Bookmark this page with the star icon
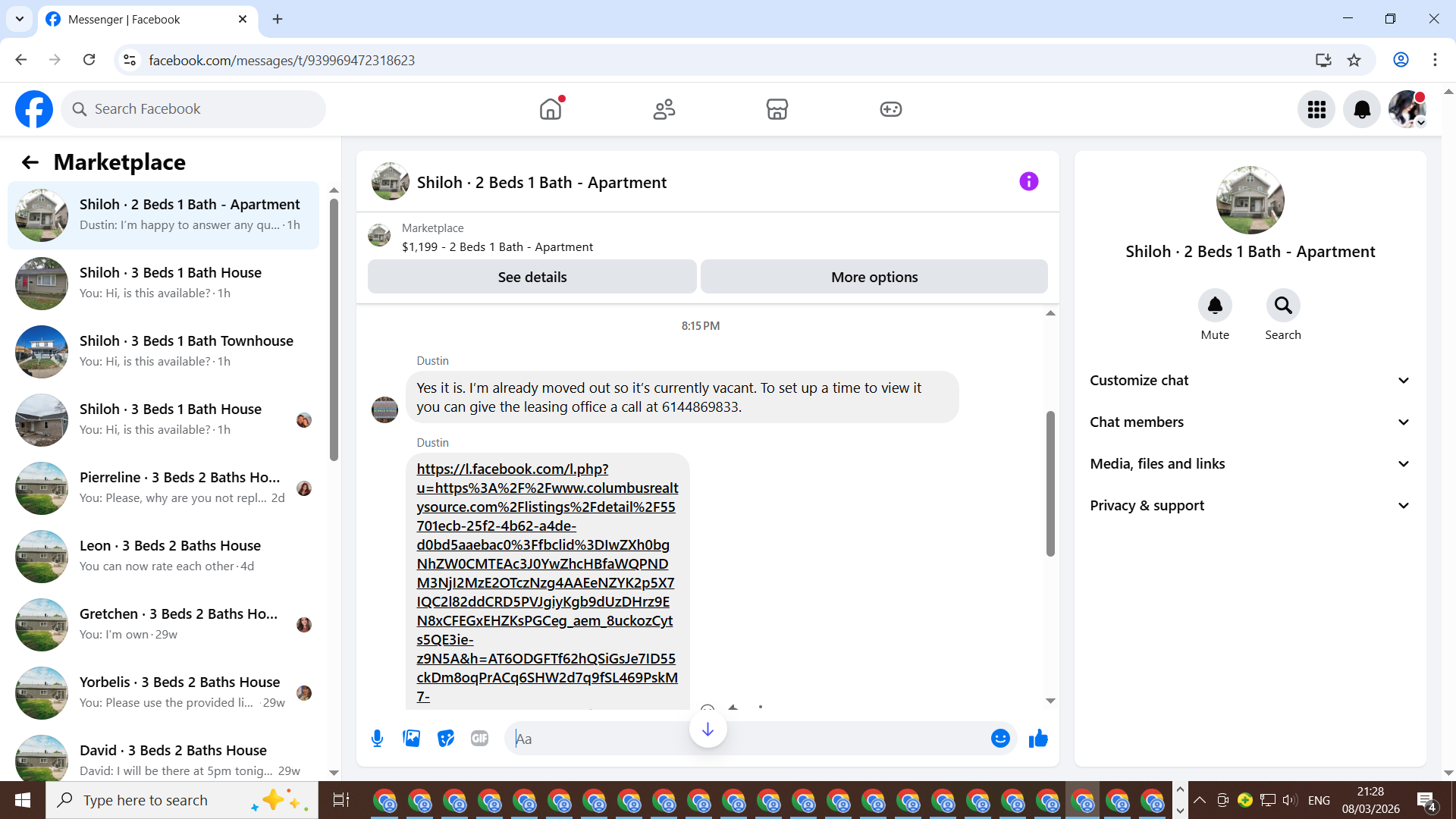 coord(1354,60)
